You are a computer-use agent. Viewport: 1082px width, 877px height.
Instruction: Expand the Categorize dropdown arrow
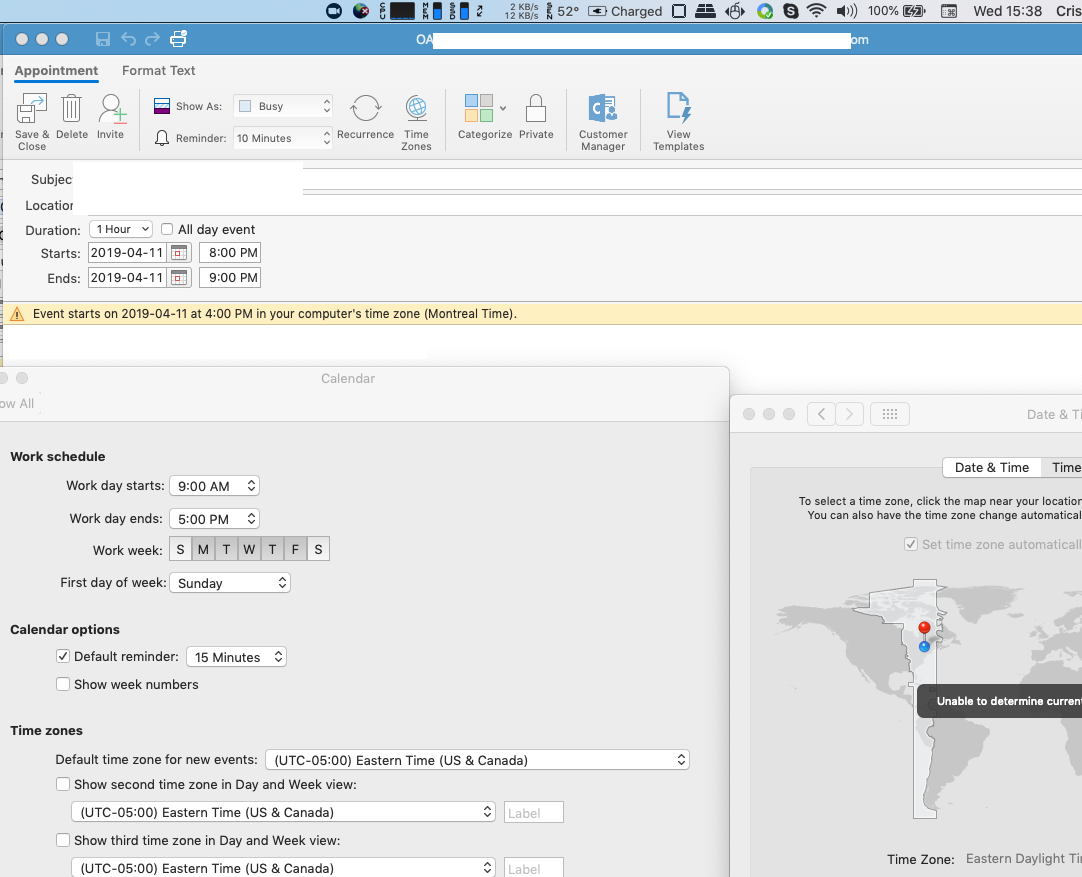pyautogui.click(x=503, y=108)
